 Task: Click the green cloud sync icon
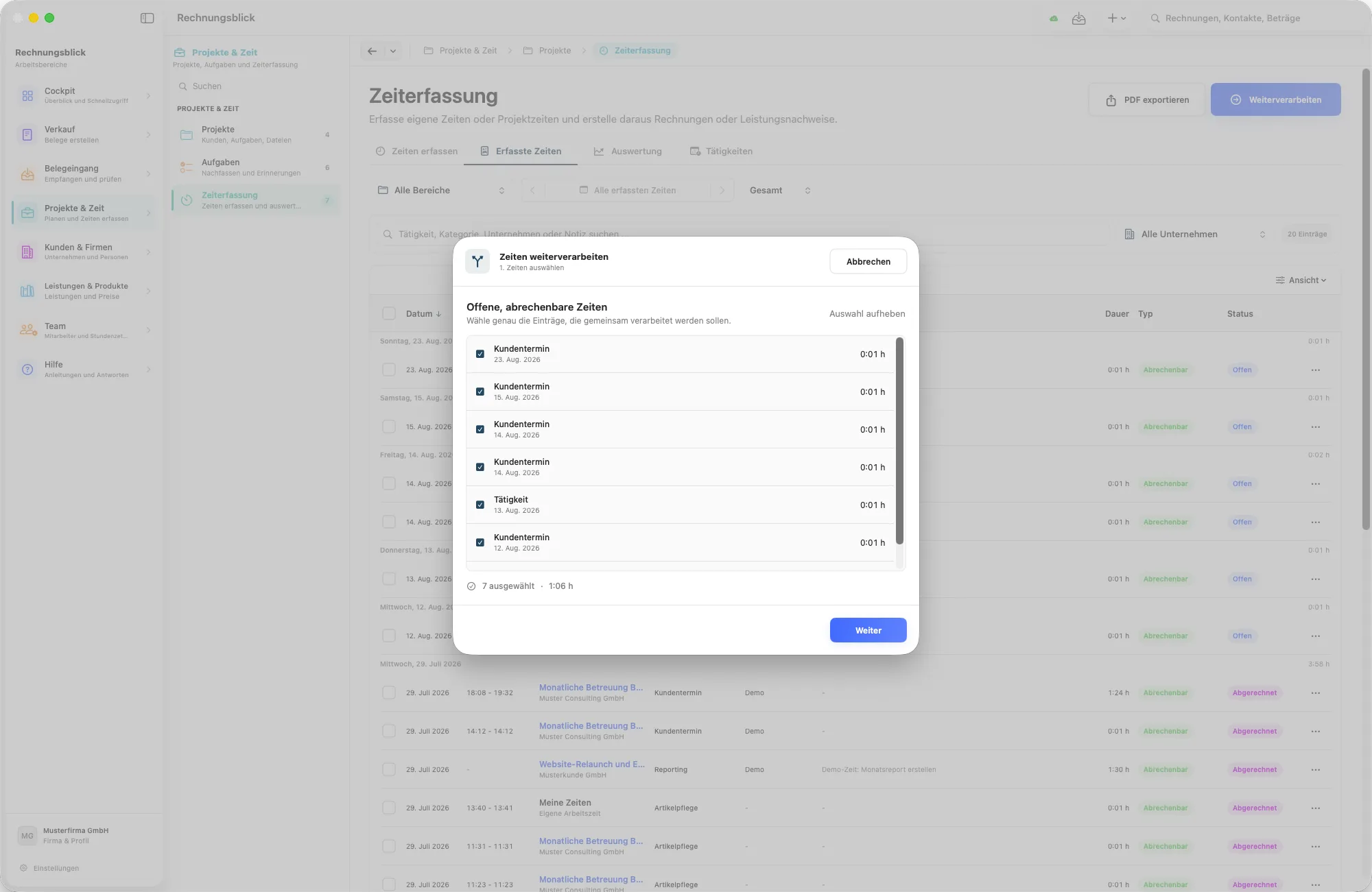click(1054, 19)
